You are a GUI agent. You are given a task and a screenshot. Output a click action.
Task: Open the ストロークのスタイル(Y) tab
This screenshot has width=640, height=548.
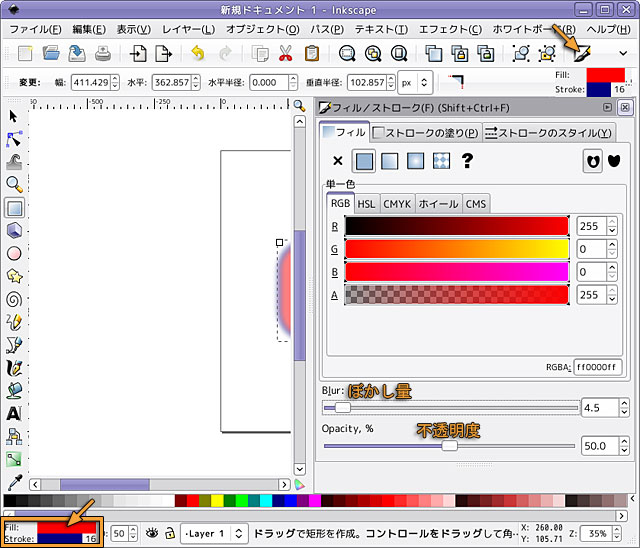(548, 132)
